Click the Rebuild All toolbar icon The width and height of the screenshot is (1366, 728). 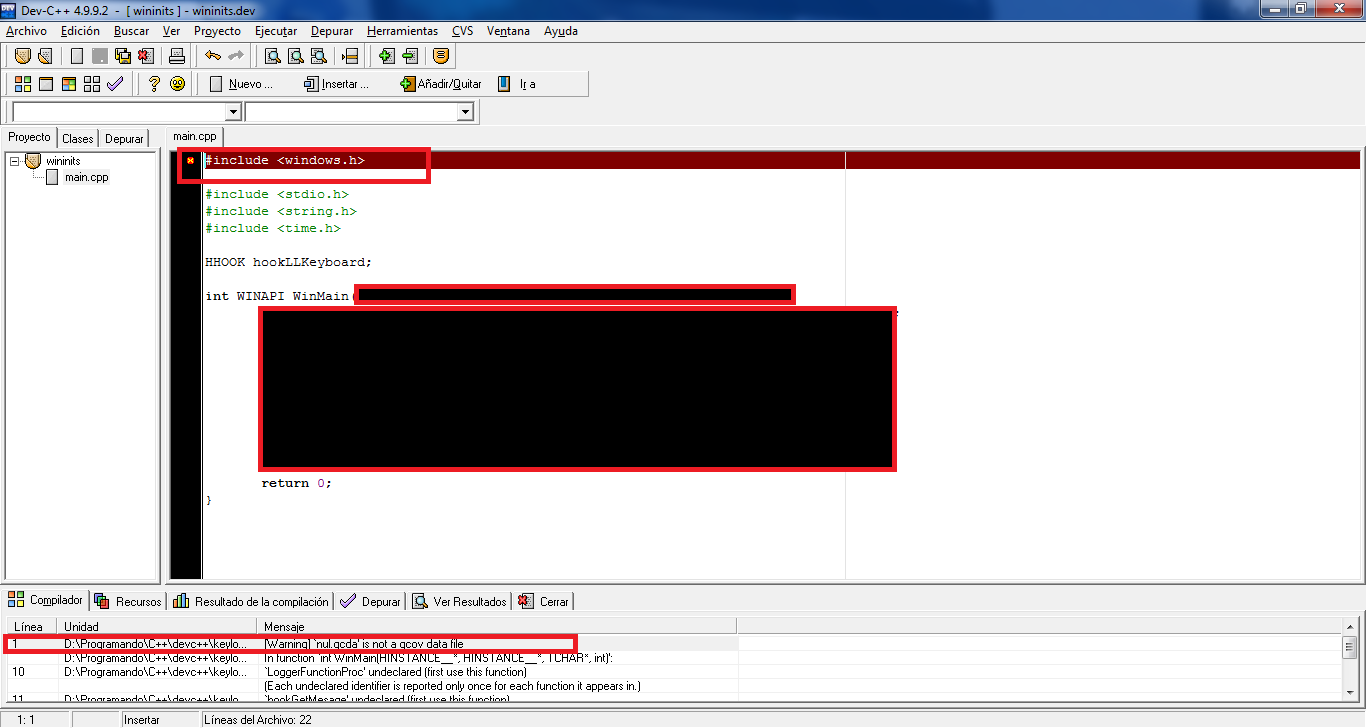pyautogui.click(x=92, y=84)
